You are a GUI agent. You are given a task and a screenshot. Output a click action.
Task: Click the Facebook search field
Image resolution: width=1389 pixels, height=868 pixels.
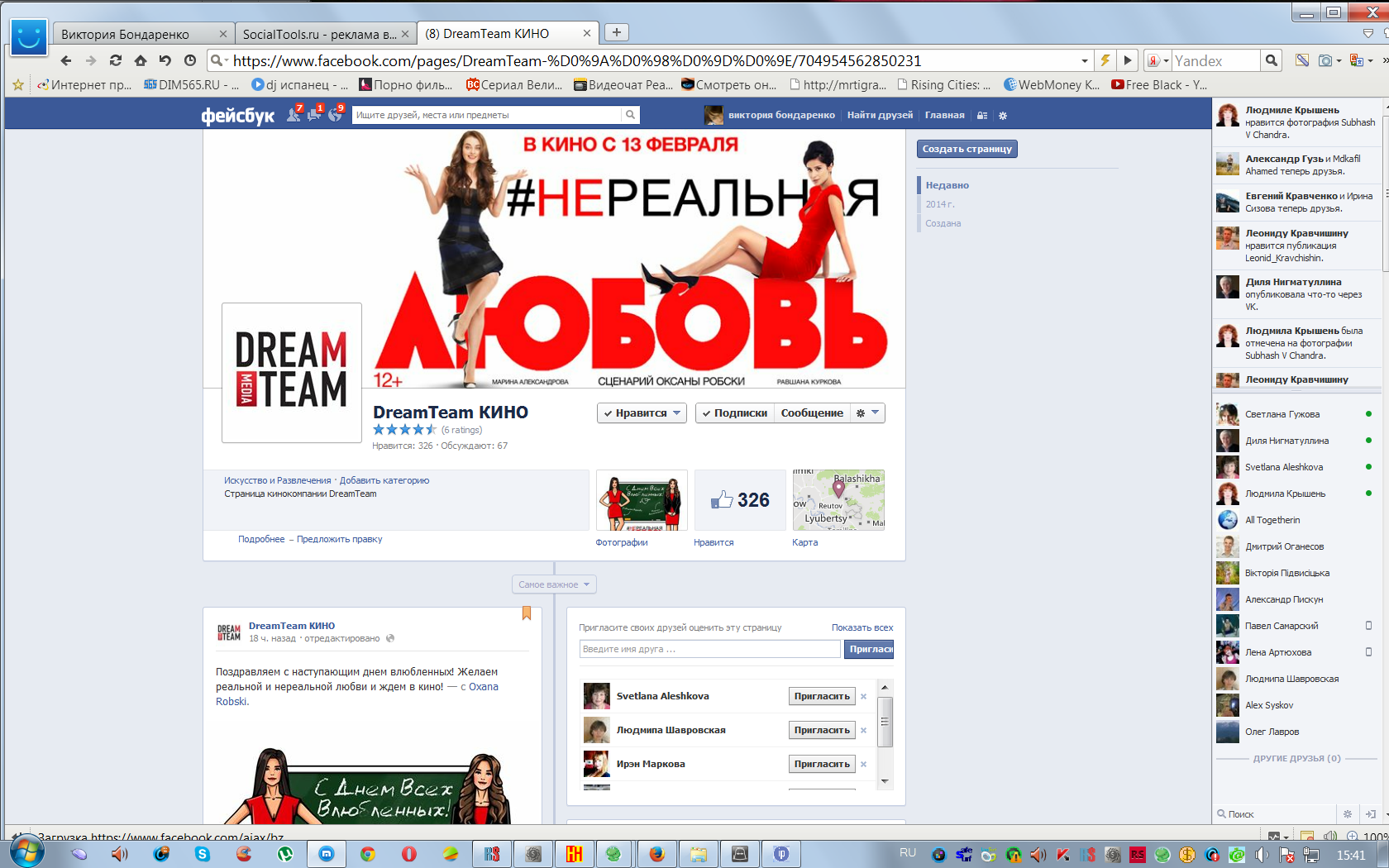[x=487, y=115]
